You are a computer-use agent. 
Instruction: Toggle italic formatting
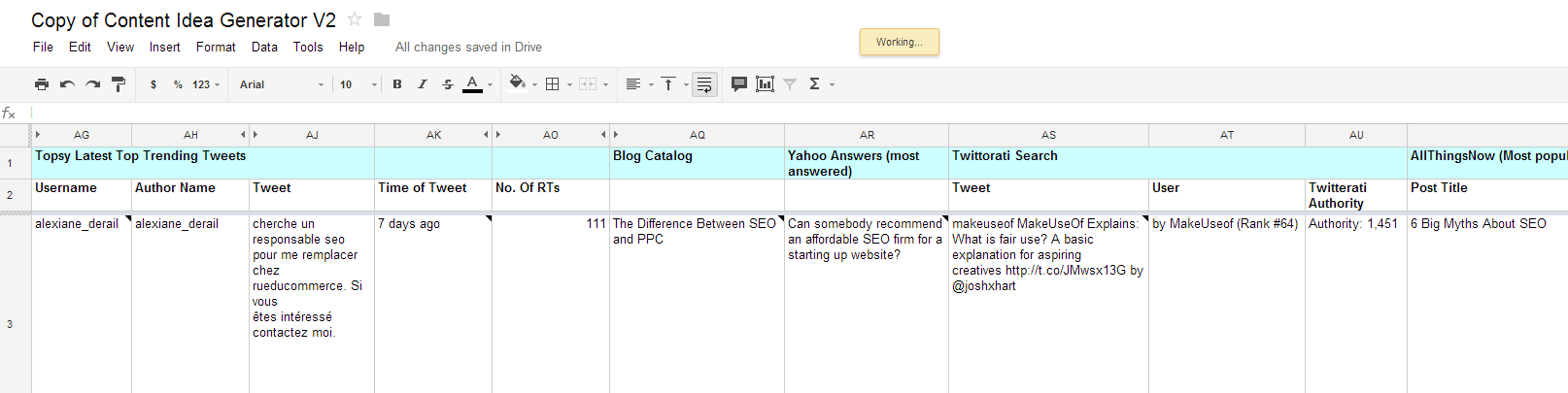(x=422, y=84)
